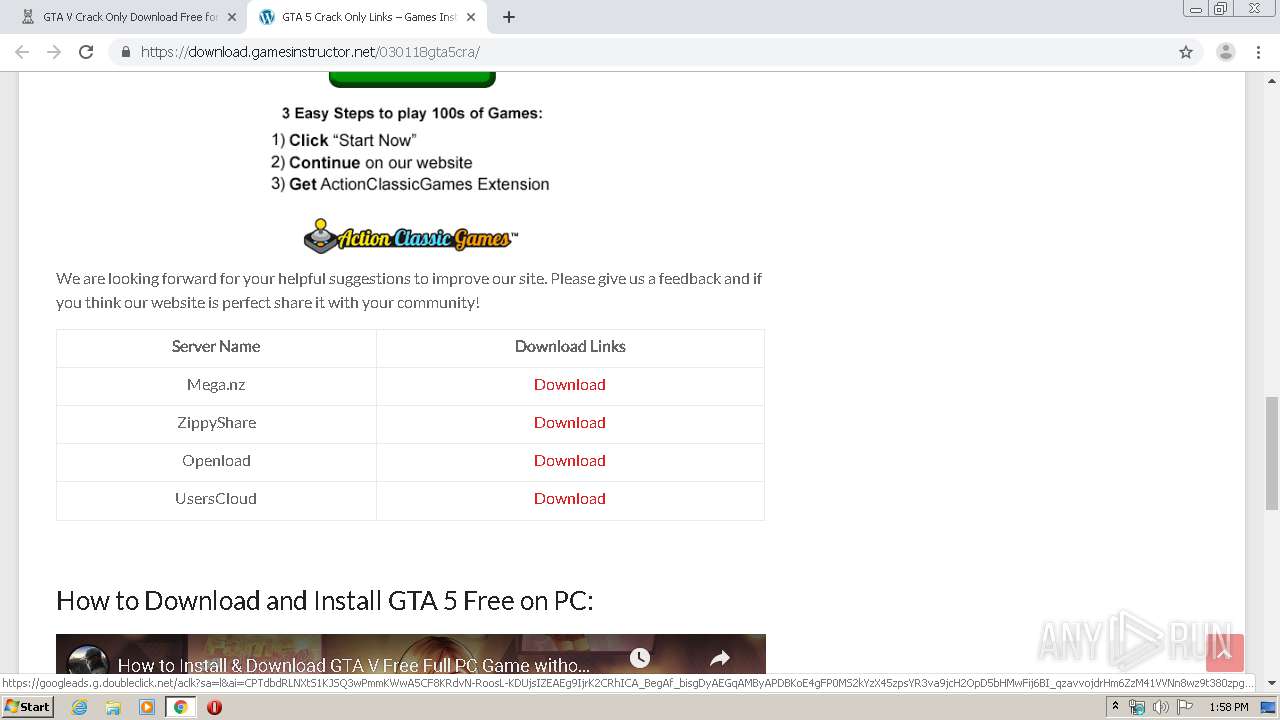Click the padlock site info icon
Viewport: 1280px width, 720px height.
click(x=125, y=52)
